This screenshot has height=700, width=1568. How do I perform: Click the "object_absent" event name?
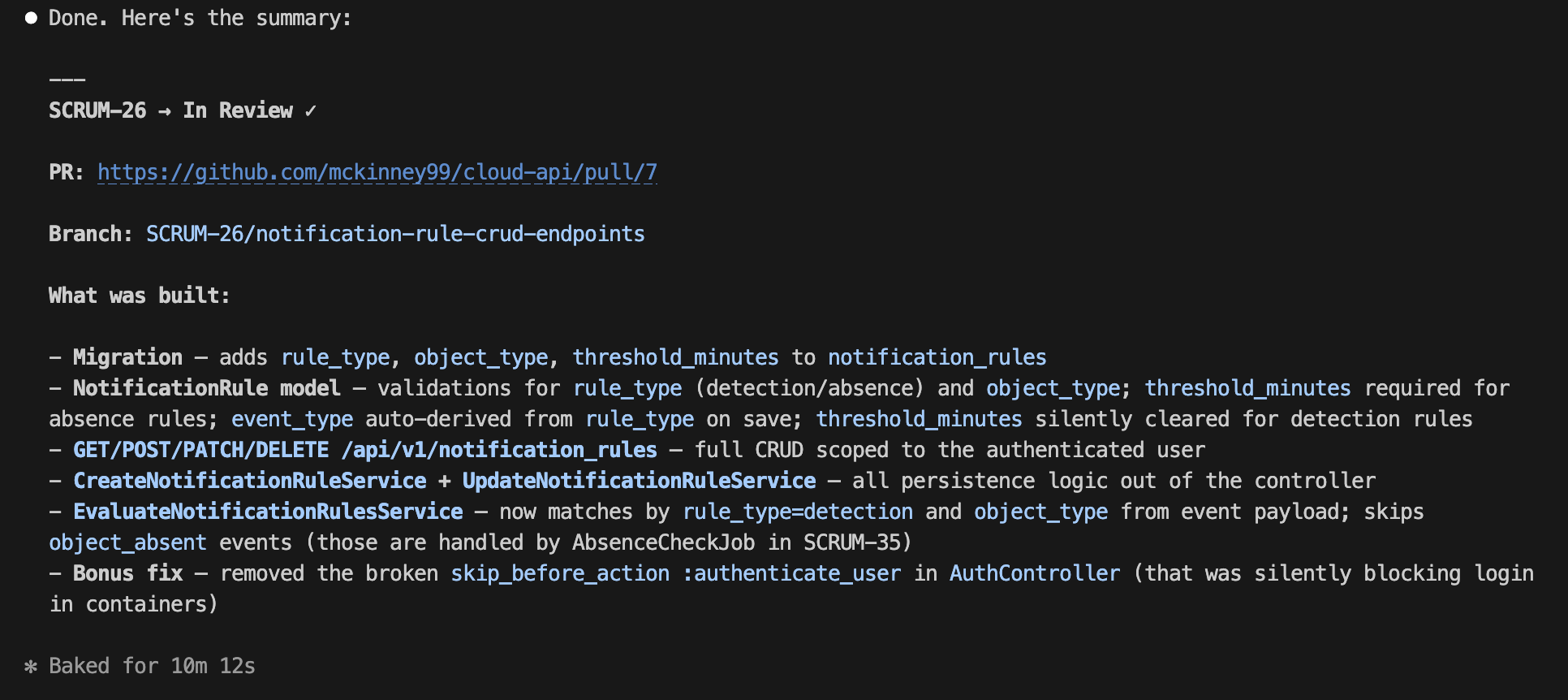127,542
